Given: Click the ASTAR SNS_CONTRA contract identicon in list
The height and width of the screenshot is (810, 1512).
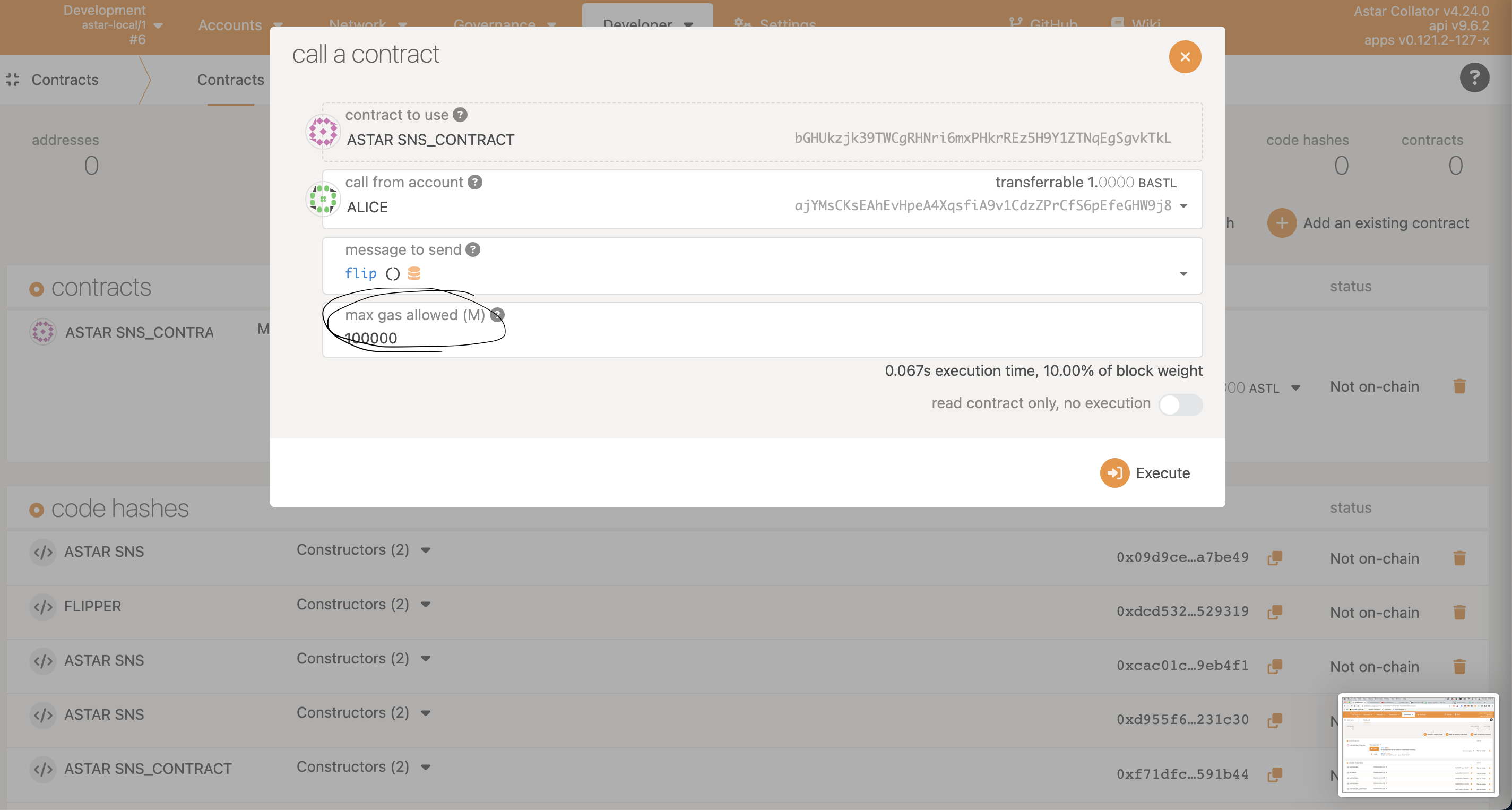Looking at the screenshot, I should 43,332.
